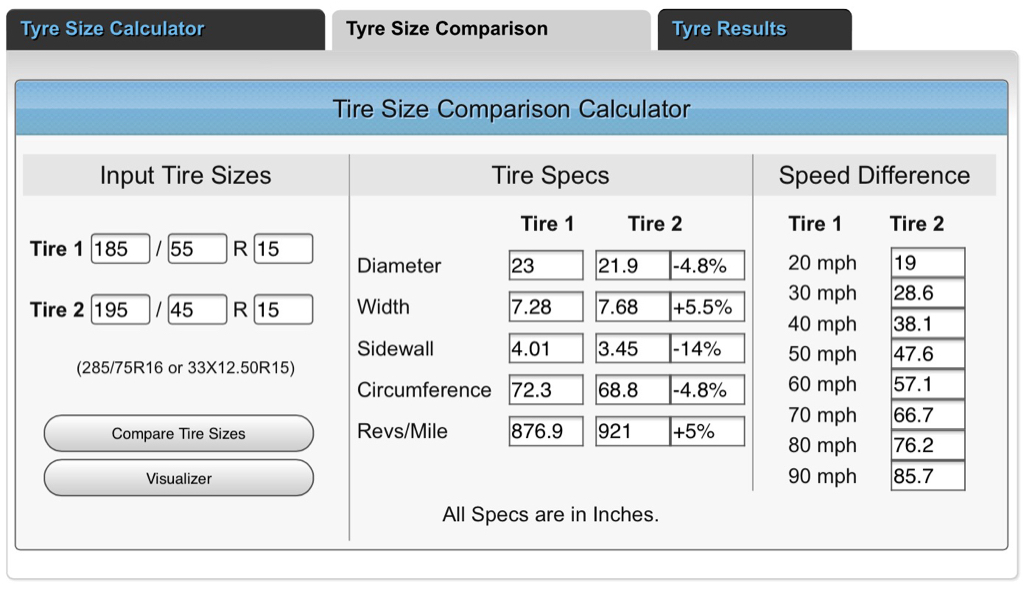Click the Tire 2 speed at 20 mph box
Screen dimensions: 1024x594
928,263
